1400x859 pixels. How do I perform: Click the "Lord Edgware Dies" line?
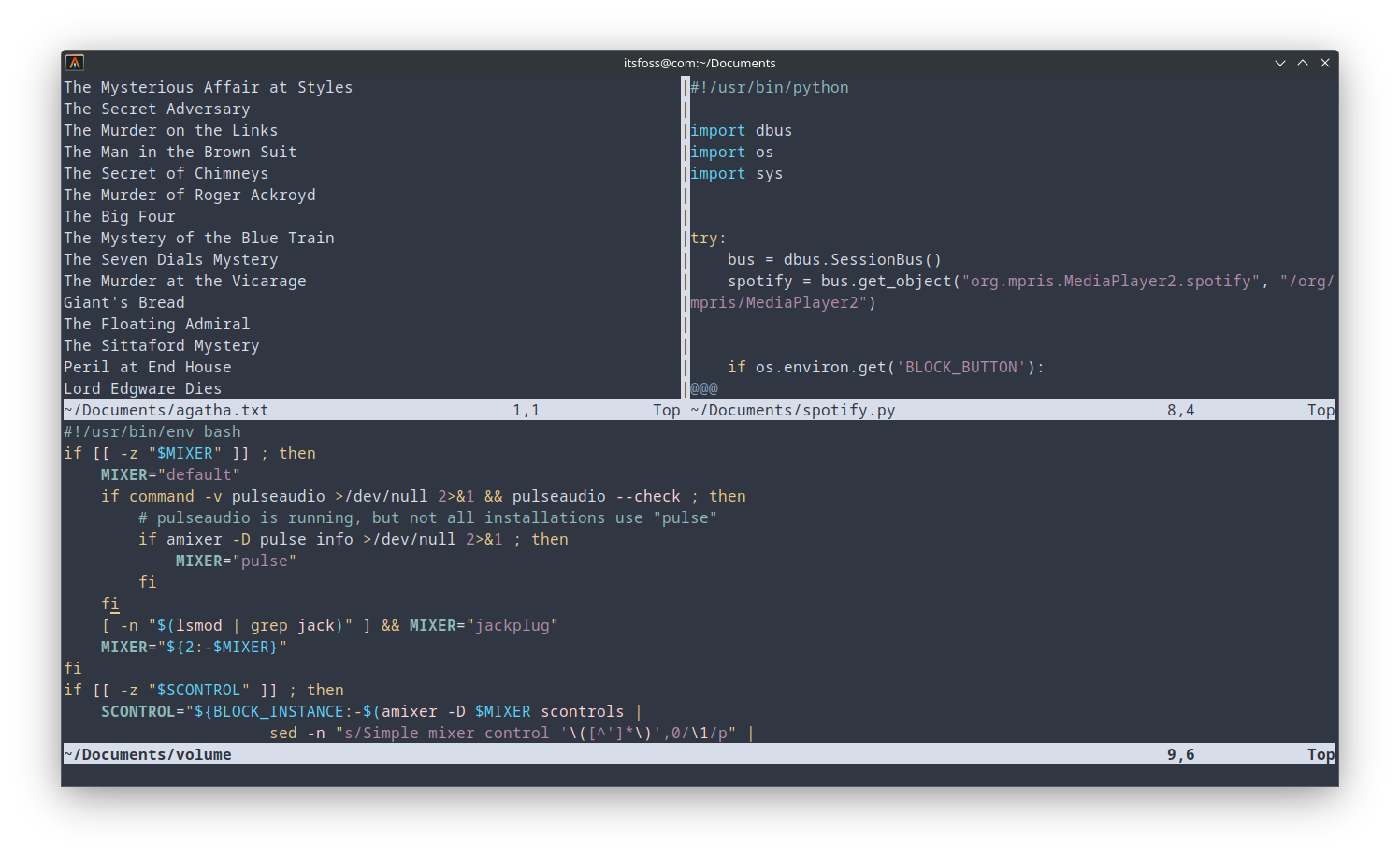pyautogui.click(x=142, y=388)
